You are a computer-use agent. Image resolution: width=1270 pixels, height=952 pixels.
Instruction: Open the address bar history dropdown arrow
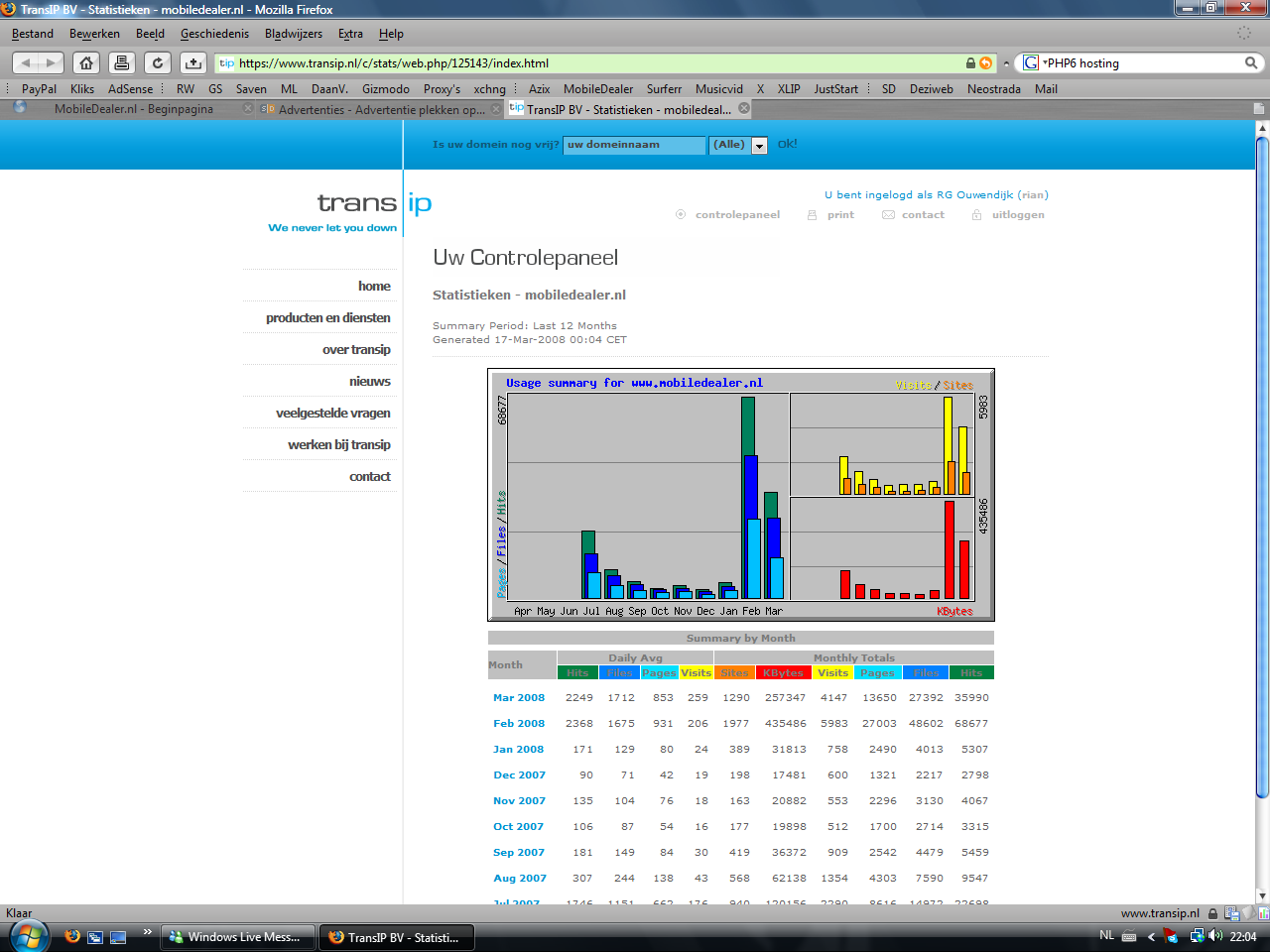(1006, 62)
